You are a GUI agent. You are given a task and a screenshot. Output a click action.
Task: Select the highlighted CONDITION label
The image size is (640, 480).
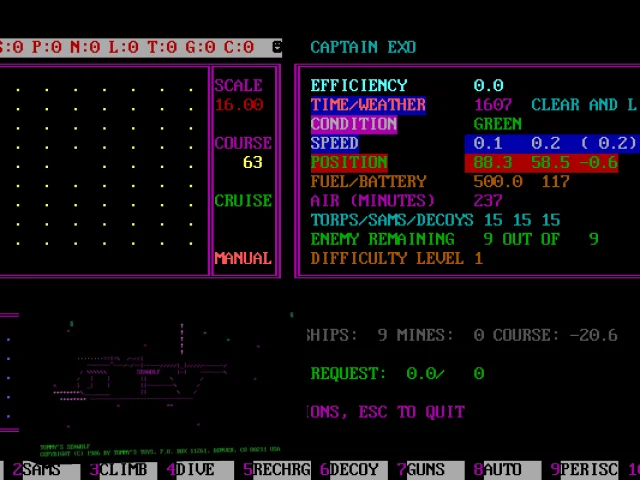click(x=353, y=124)
